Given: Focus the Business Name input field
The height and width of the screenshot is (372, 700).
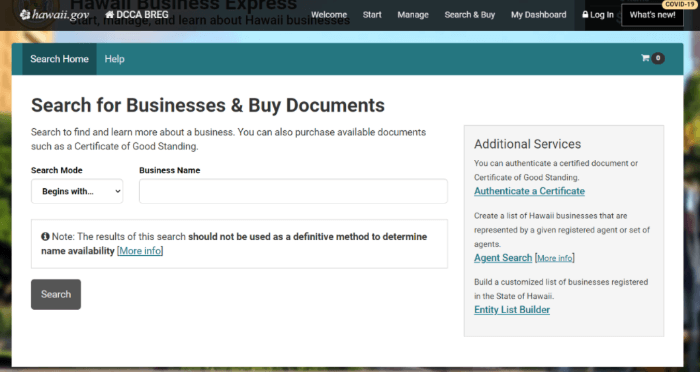Looking at the screenshot, I should point(293,191).
